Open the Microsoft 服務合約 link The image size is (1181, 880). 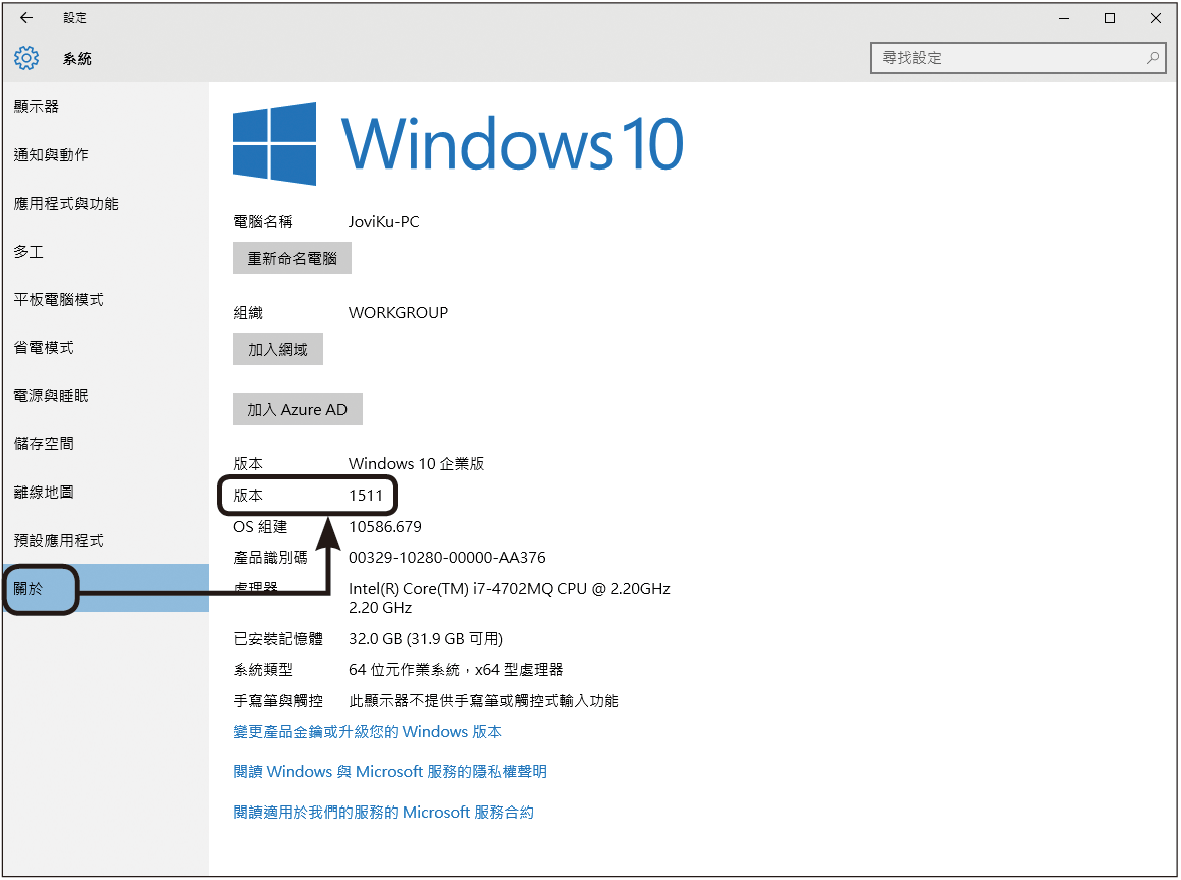coord(383,812)
